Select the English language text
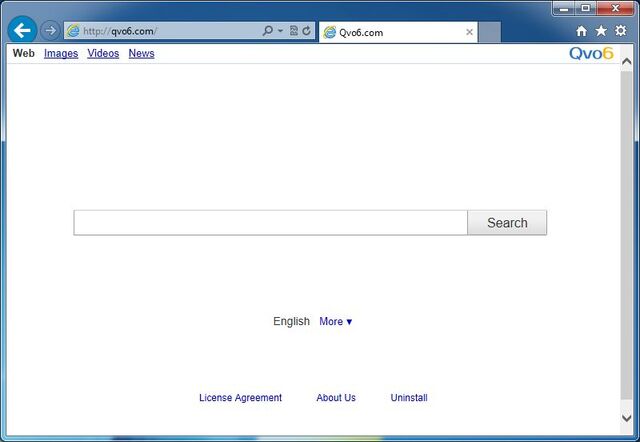The image size is (640, 442). [x=291, y=322]
